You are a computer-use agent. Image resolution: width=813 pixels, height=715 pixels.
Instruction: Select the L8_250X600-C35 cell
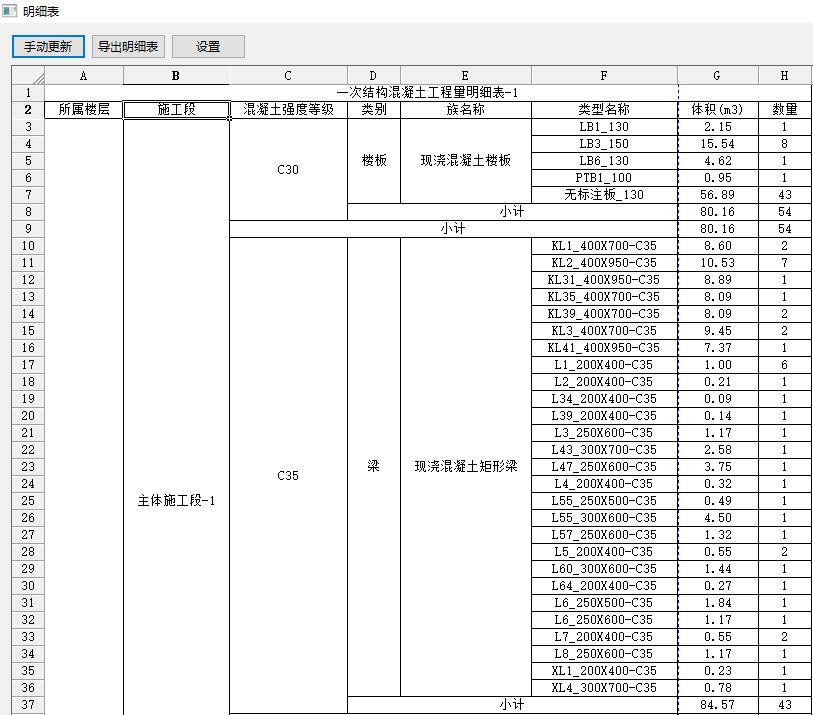(604, 654)
